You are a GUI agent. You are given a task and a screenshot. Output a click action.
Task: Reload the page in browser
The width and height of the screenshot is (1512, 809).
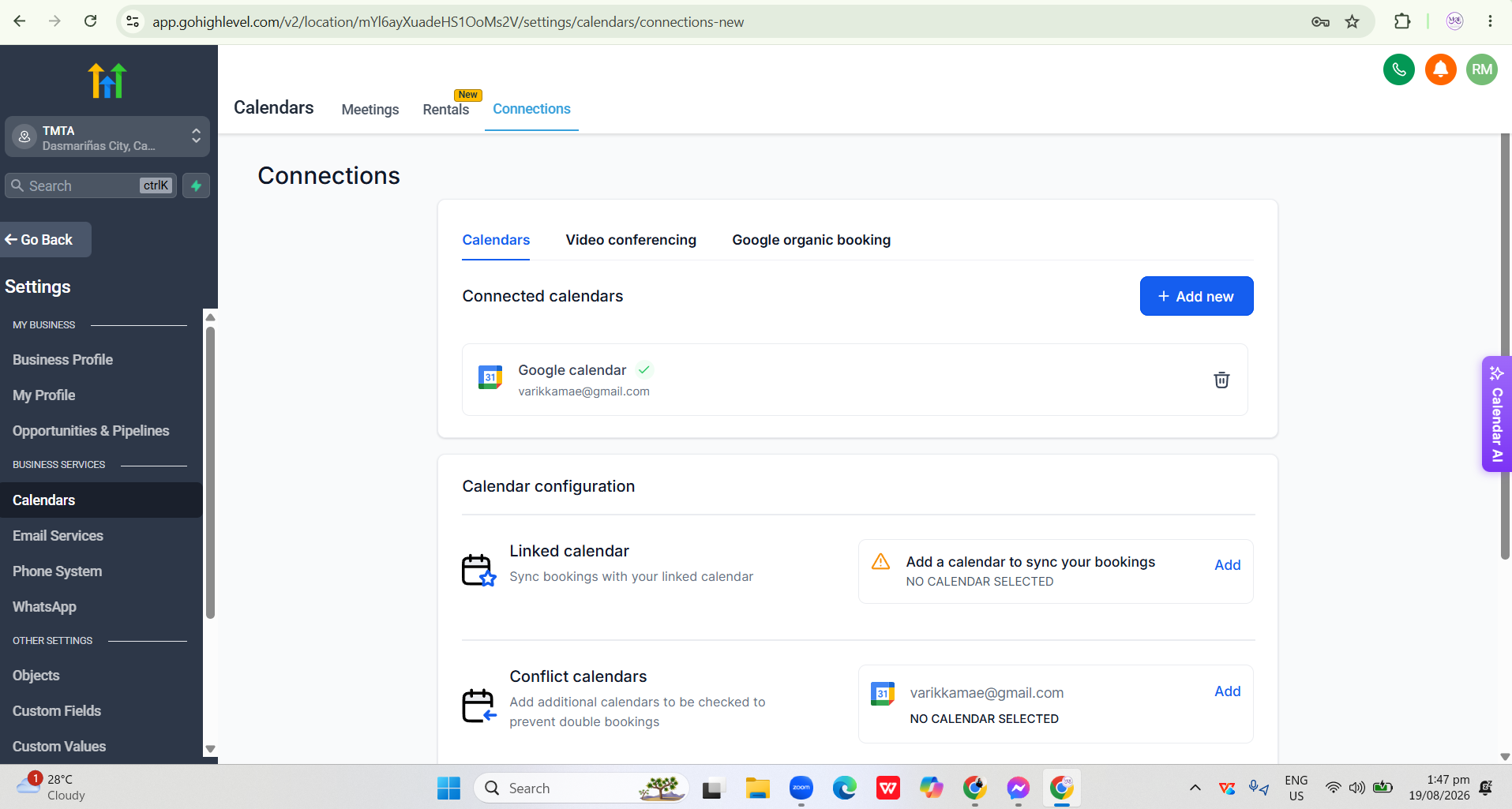click(x=91, y=21)
